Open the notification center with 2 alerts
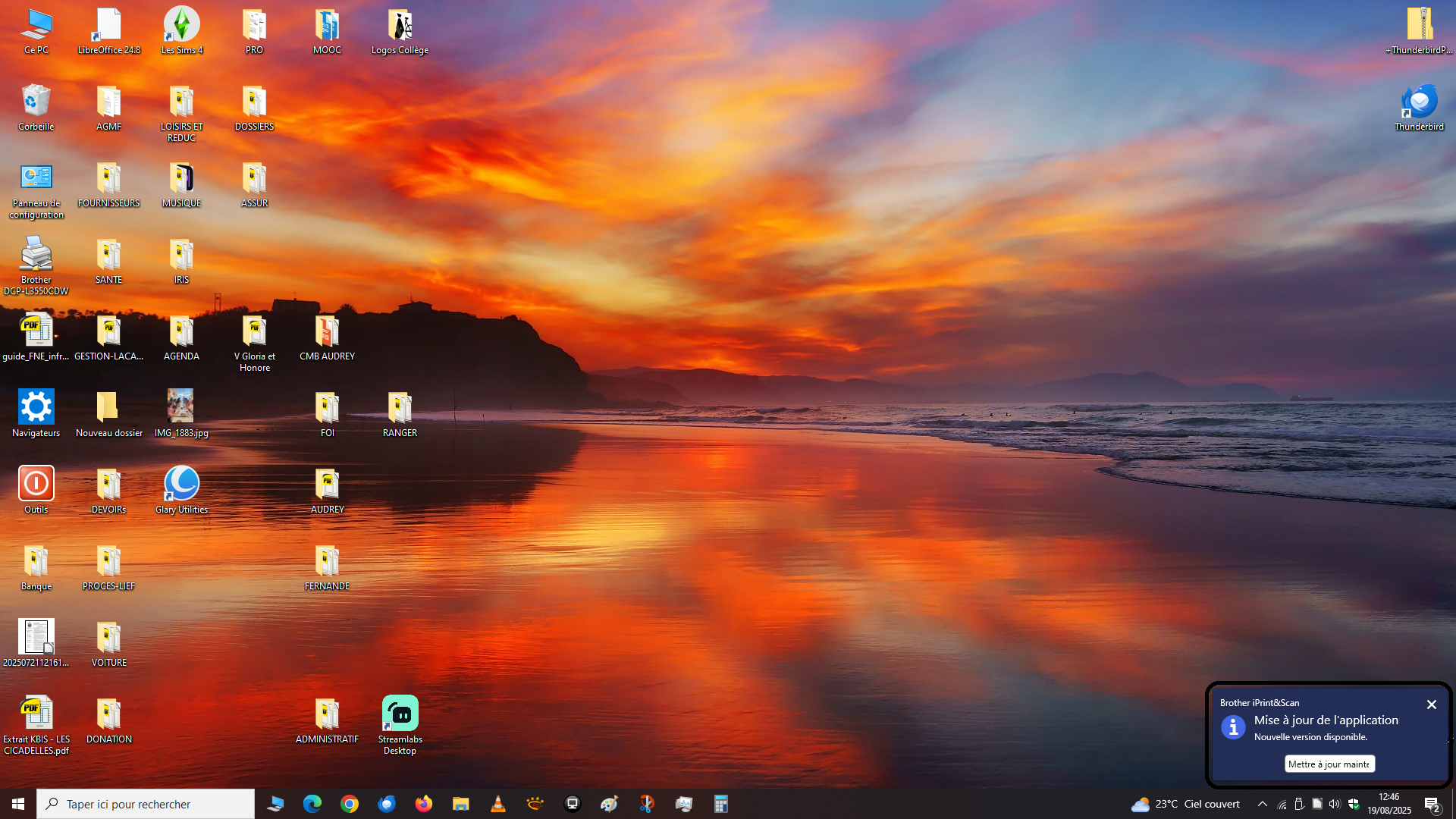The image size is (1456, 819). pos(1432,805)
